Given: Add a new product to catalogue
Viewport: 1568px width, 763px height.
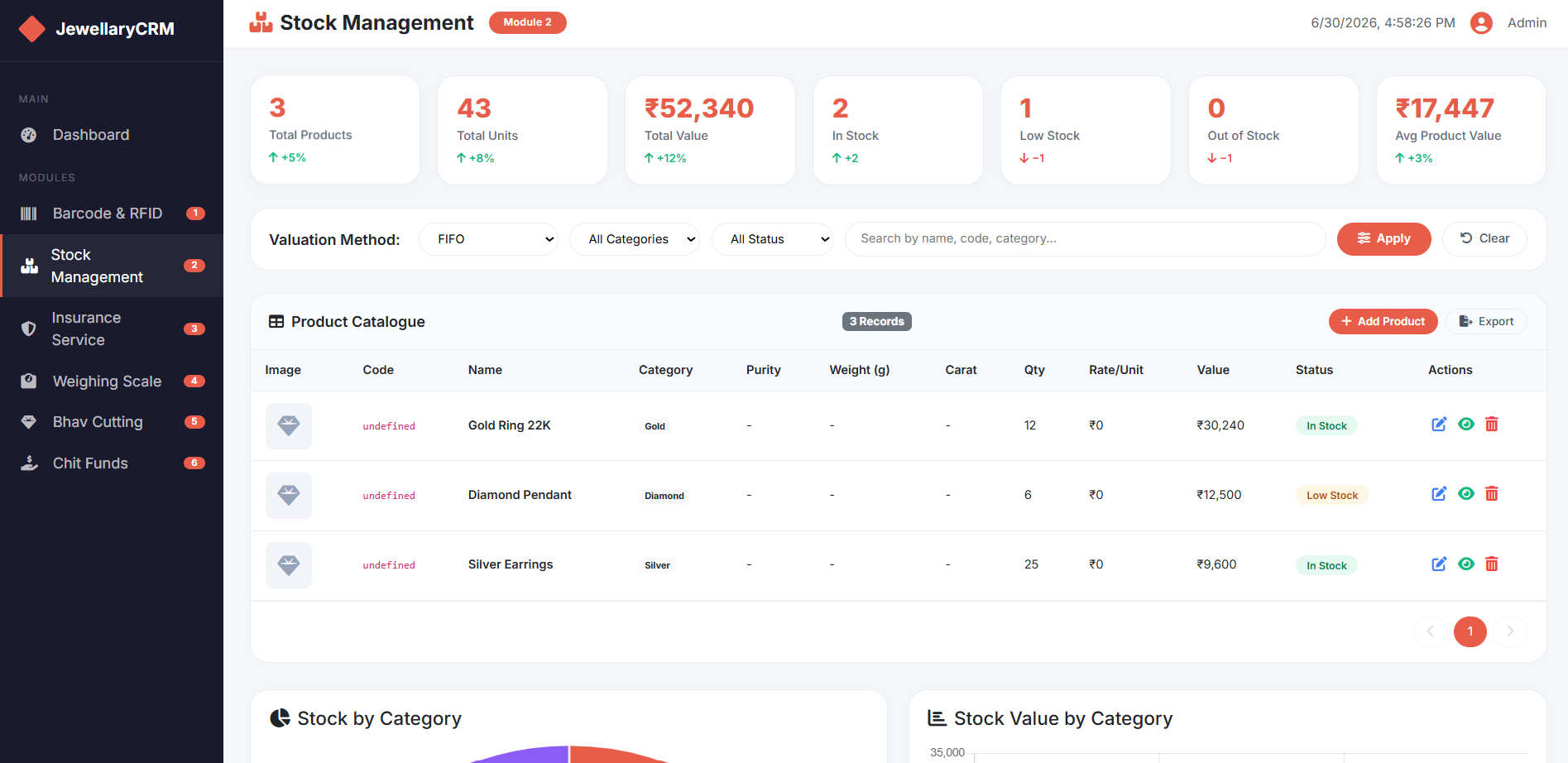Looking at the screenshot, I should click(x=1383, y=321).
